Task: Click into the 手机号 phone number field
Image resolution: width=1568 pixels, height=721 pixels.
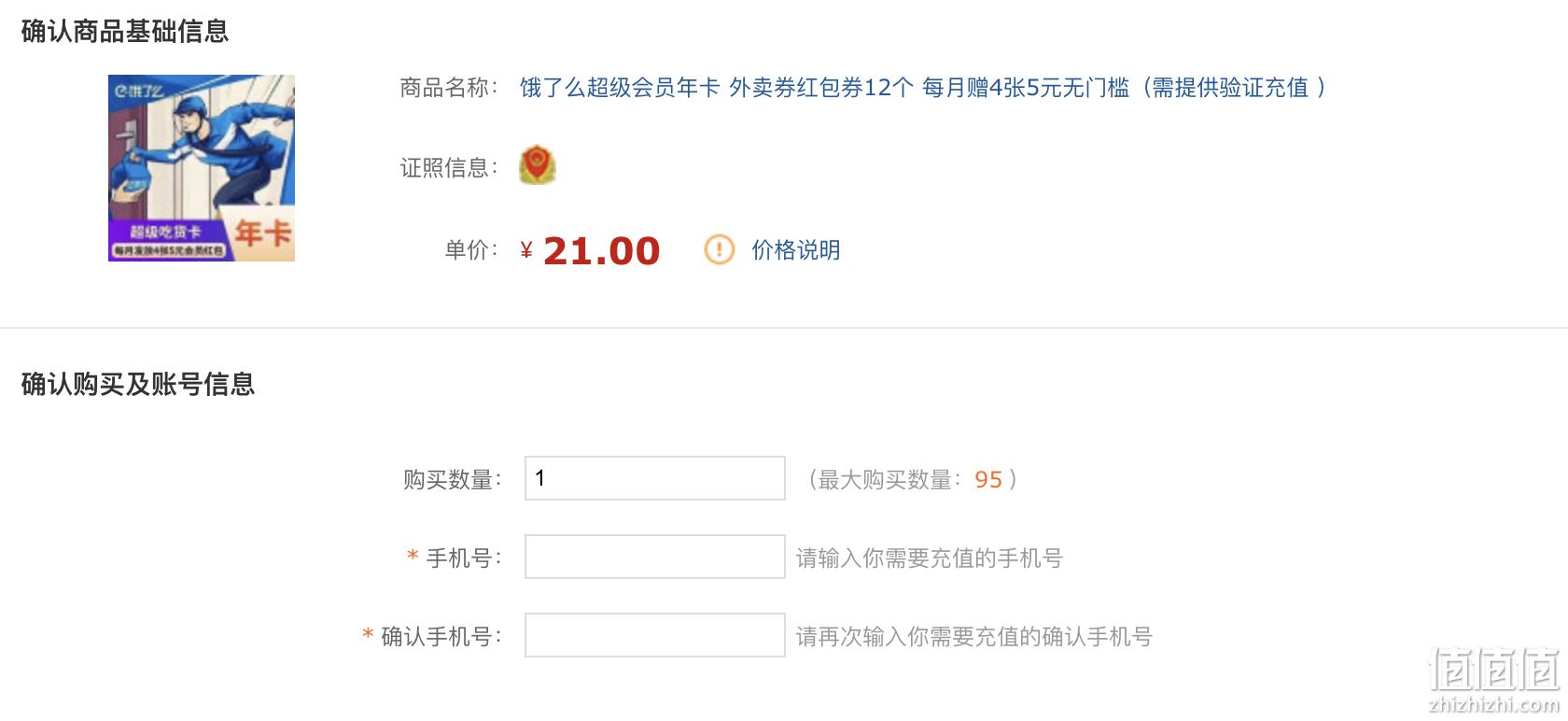Action: (x=655, y=557)
